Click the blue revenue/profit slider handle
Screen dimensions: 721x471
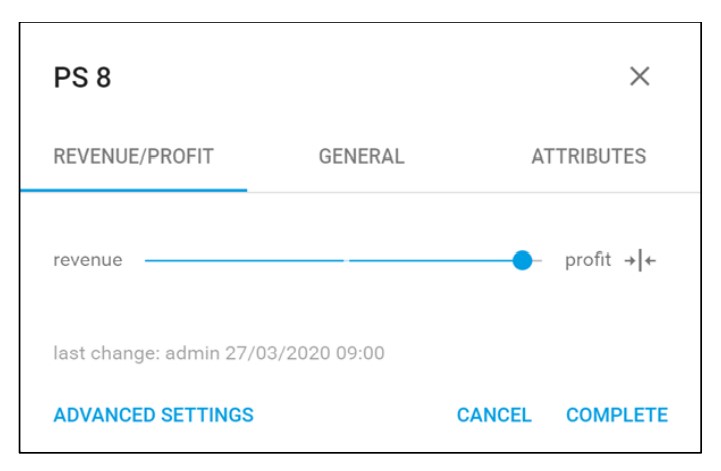click(x=522, y=260)
